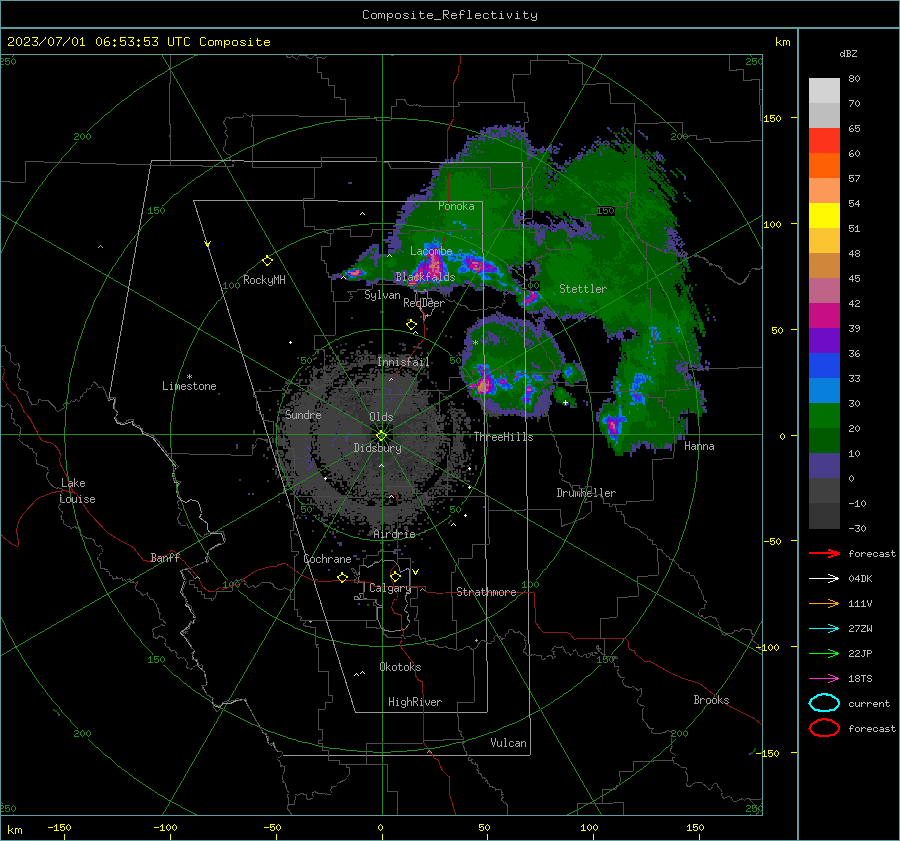Click the indigo 0-10 dBZ swatch

point(824,466)
